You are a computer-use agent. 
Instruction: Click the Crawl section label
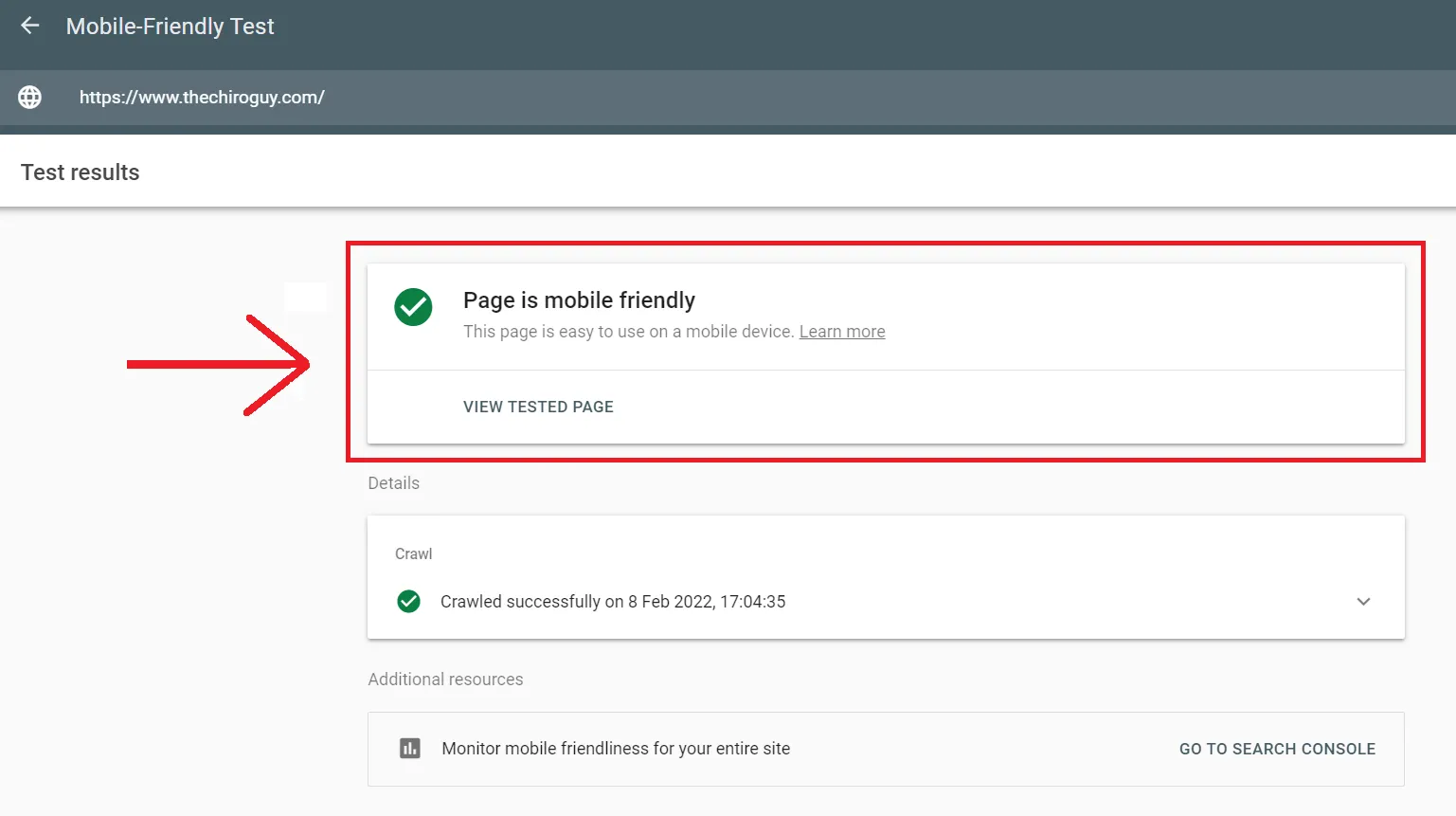pyautogui.click(x=413, y=553)
